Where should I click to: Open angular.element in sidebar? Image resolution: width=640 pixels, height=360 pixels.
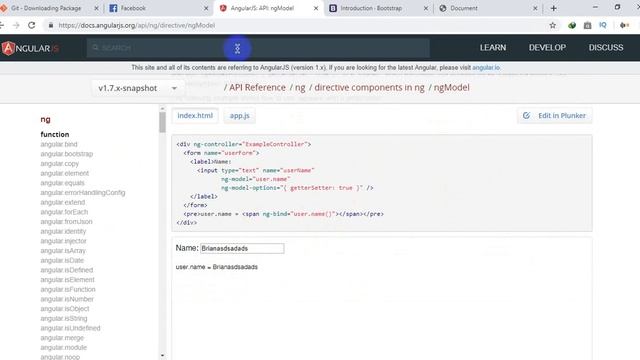[x=64, y=173]
